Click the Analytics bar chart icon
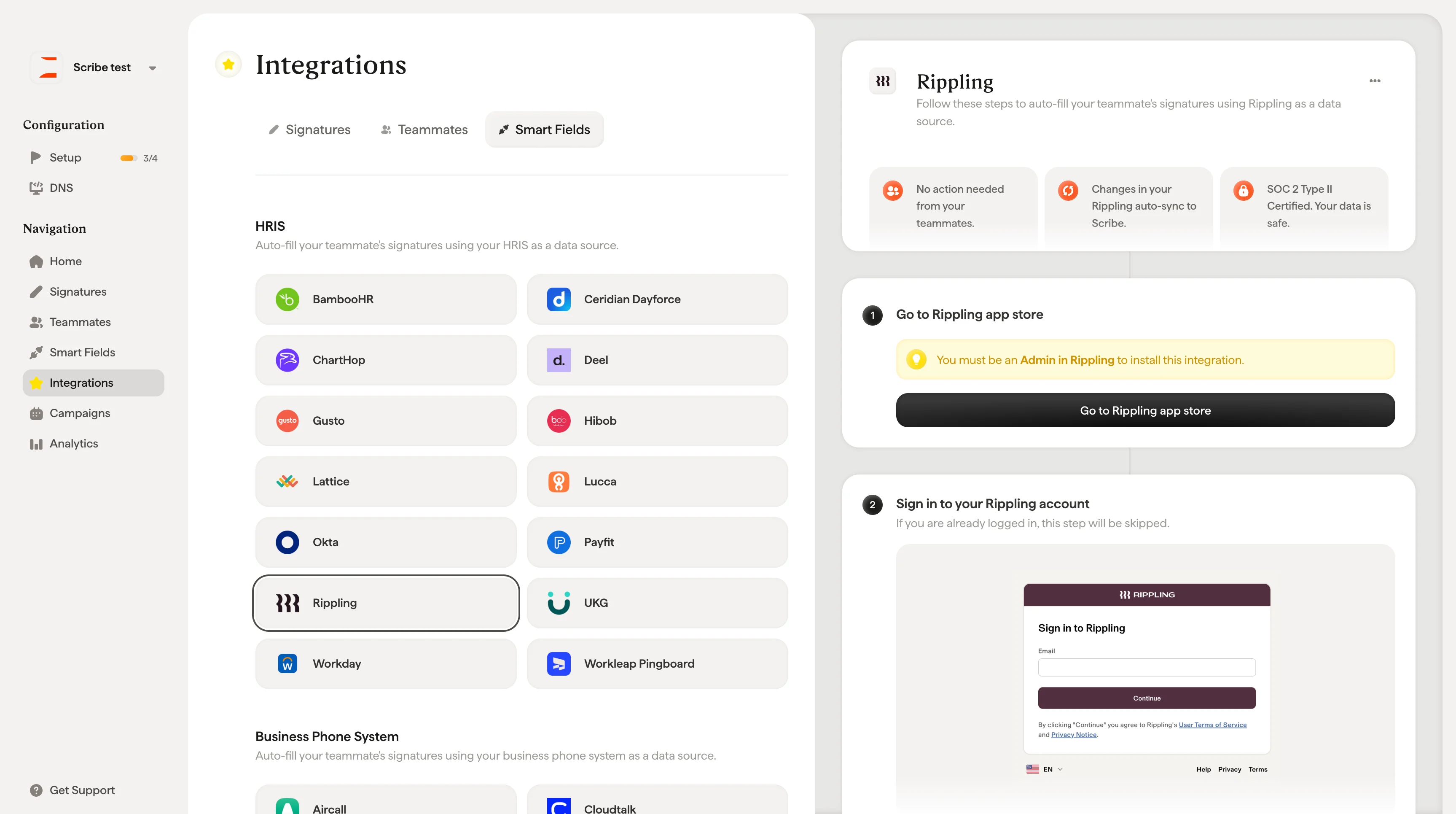Viewport: 1456px width, 814px height. click(36, 444)
